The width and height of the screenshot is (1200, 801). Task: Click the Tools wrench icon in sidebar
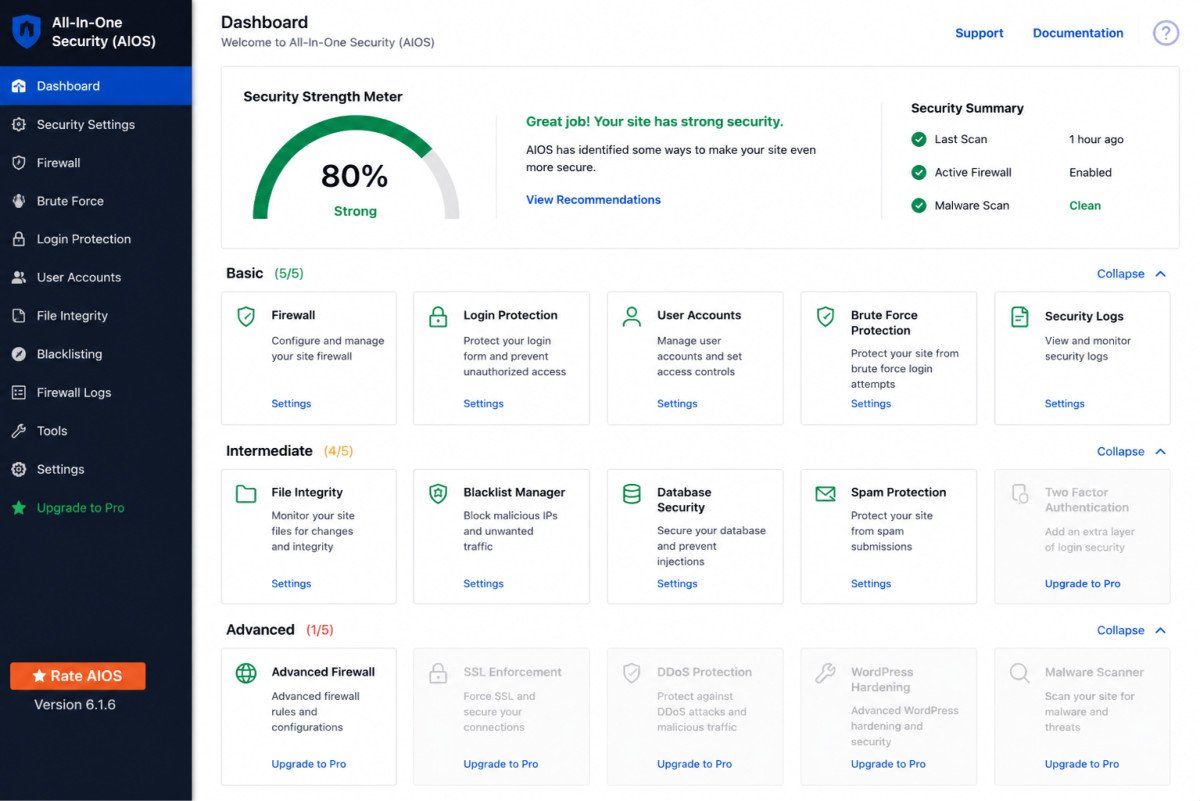tap(18, 431)
